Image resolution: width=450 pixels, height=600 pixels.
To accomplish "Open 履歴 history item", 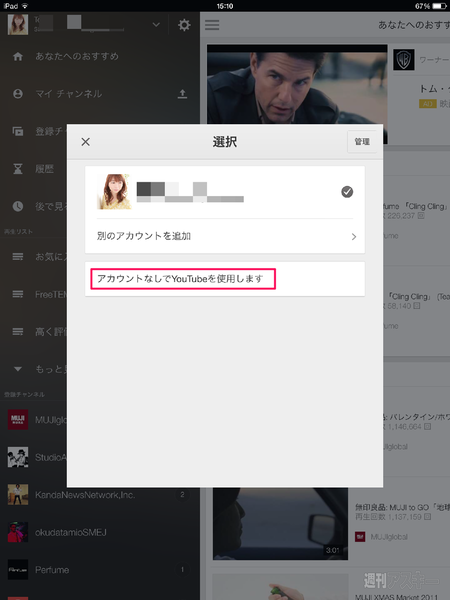I will click(x=44, y=169).
